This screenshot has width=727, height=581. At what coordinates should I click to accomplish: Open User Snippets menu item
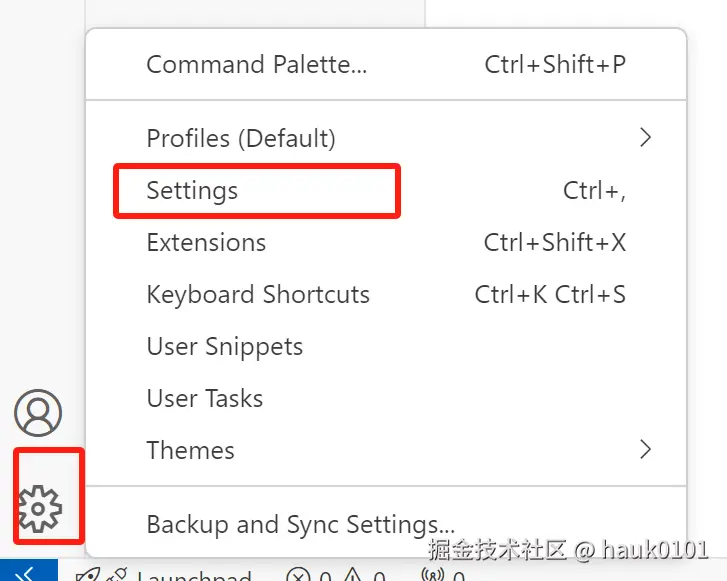point(225,346)
